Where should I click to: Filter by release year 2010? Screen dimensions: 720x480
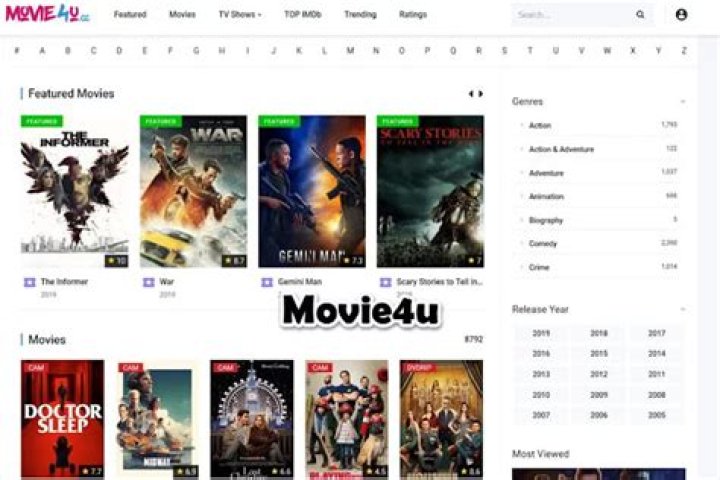541,395
